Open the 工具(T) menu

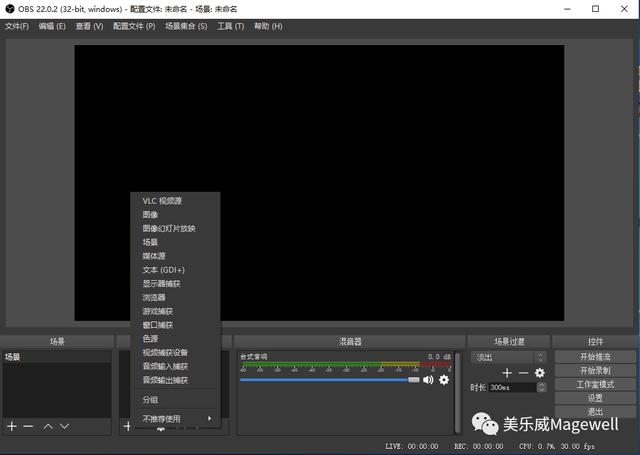(231, 26)
